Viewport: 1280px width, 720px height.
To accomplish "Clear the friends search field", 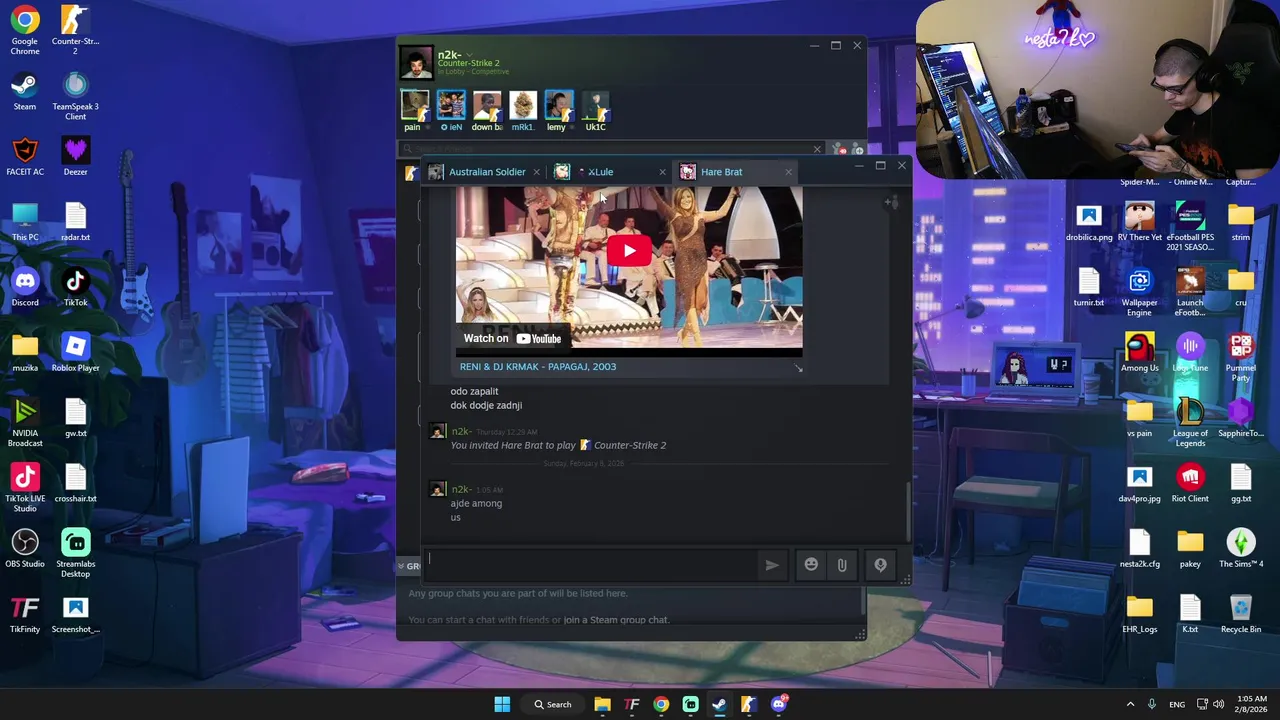I will coord(817,150).
